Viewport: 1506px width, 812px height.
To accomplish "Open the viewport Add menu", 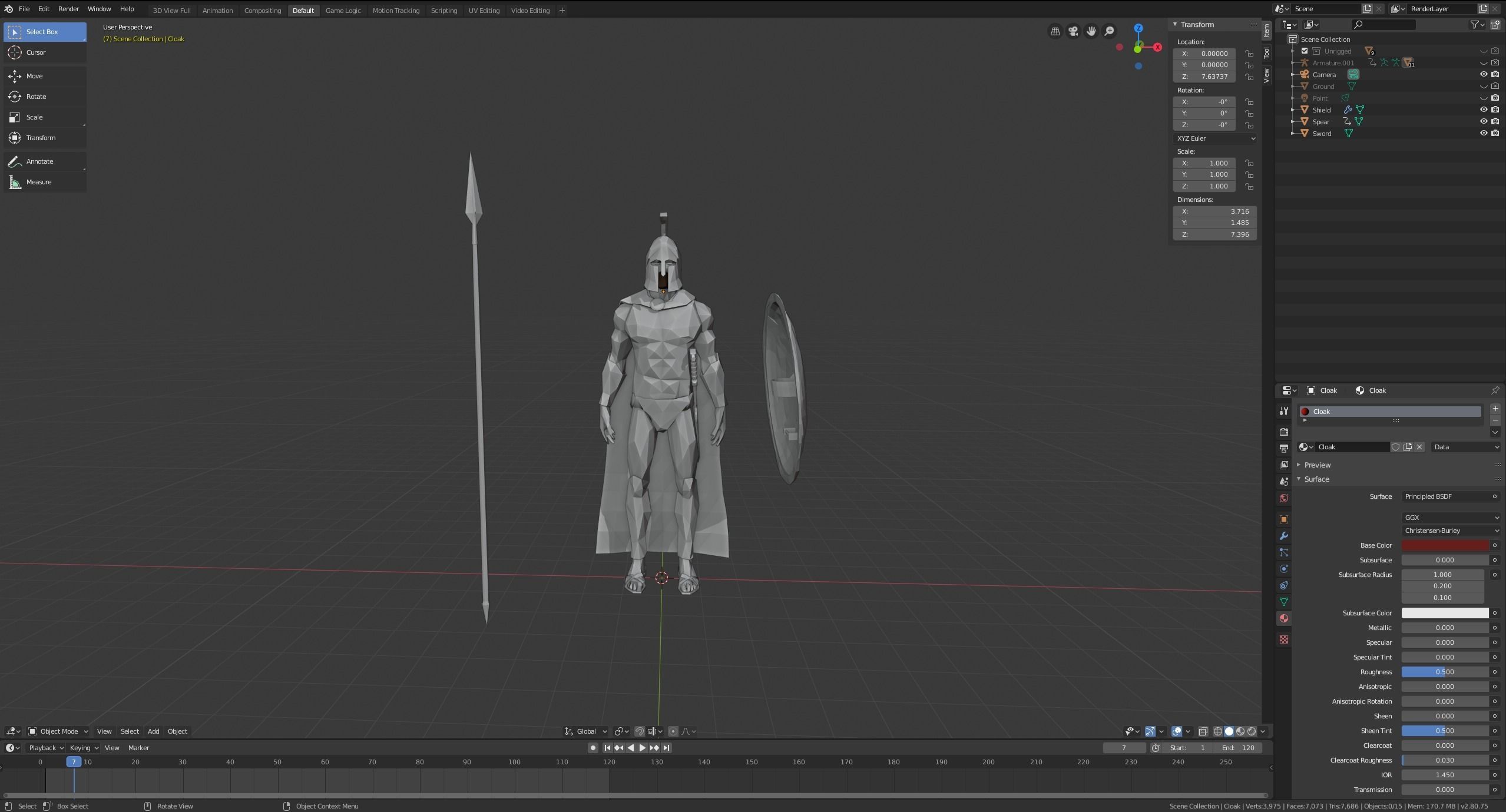I will (x=153, y=731).
